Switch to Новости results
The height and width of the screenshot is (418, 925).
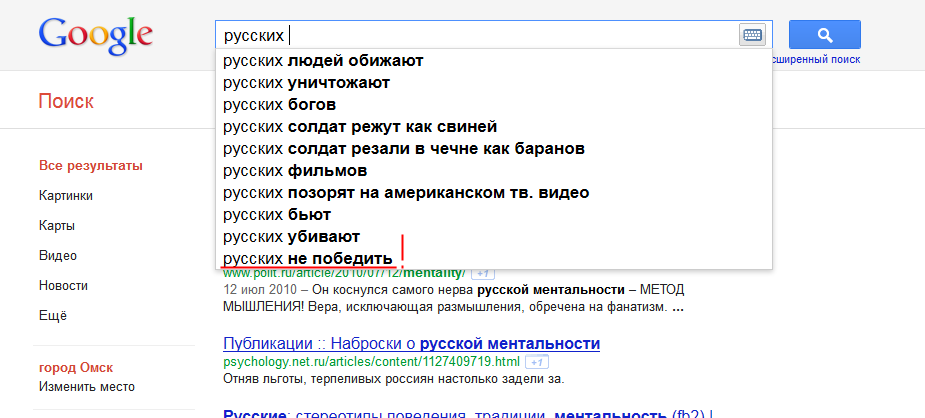[x=63, y=286]
